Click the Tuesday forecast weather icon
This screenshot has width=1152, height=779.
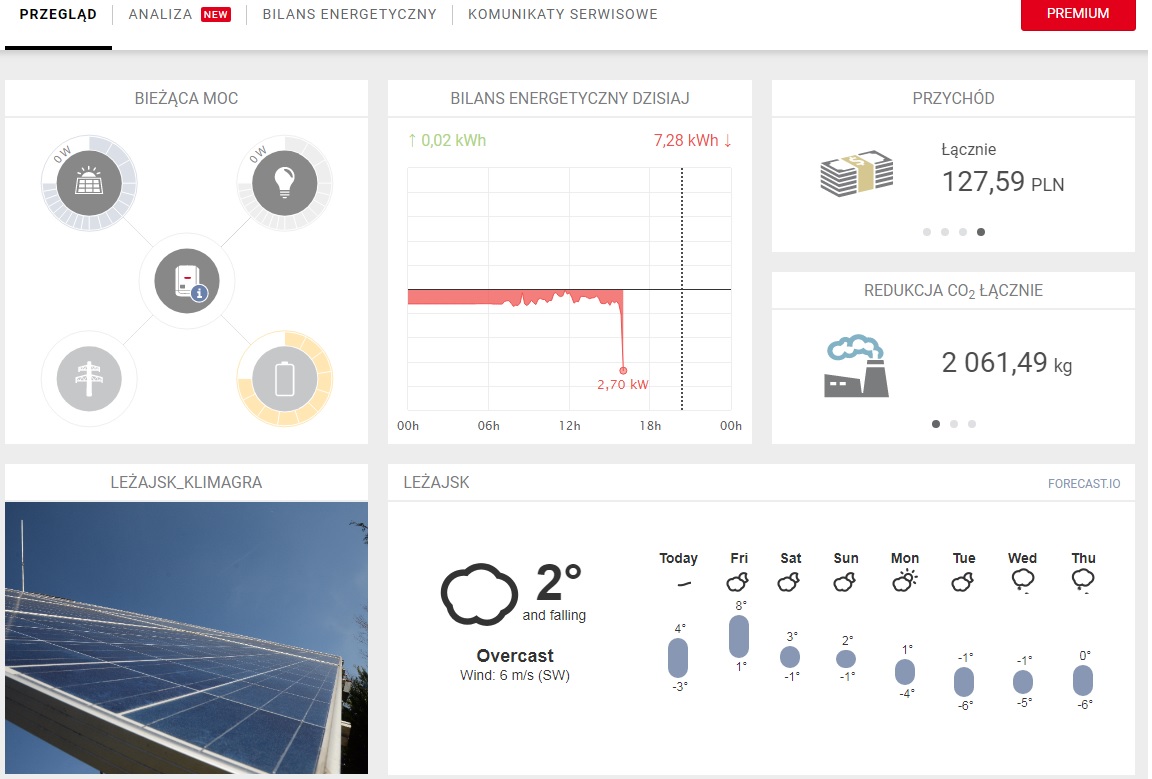(962, 582)
